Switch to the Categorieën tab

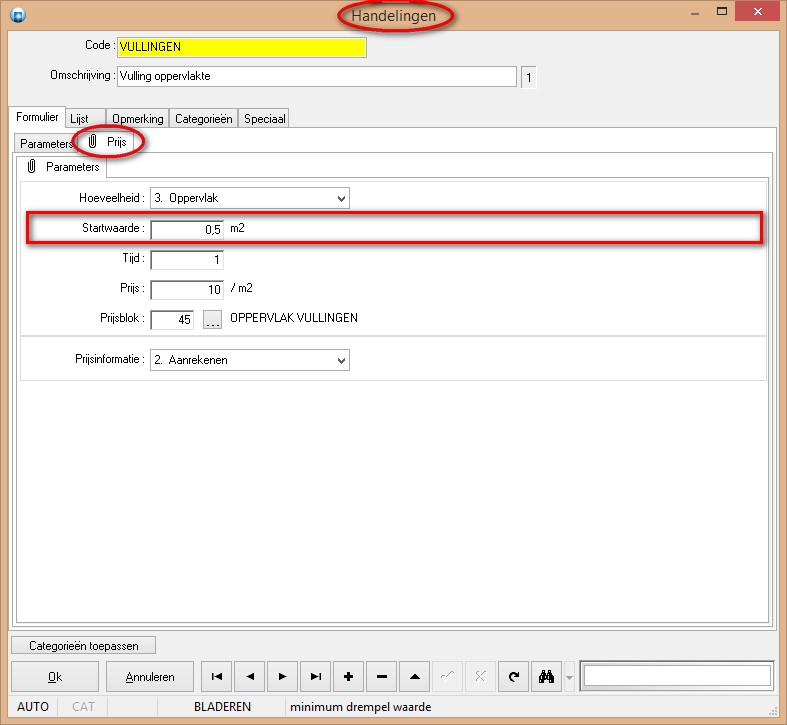point(203,119)
